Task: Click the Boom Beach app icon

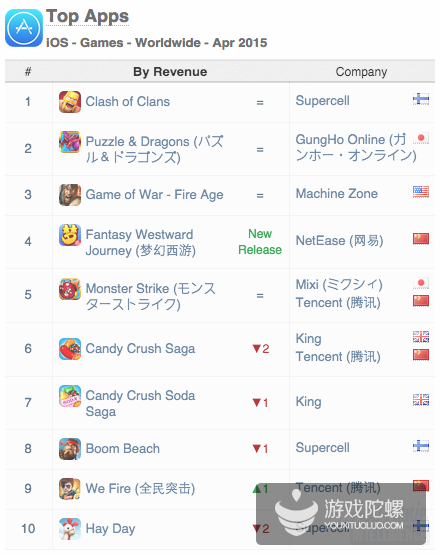Action: [70, 449]
